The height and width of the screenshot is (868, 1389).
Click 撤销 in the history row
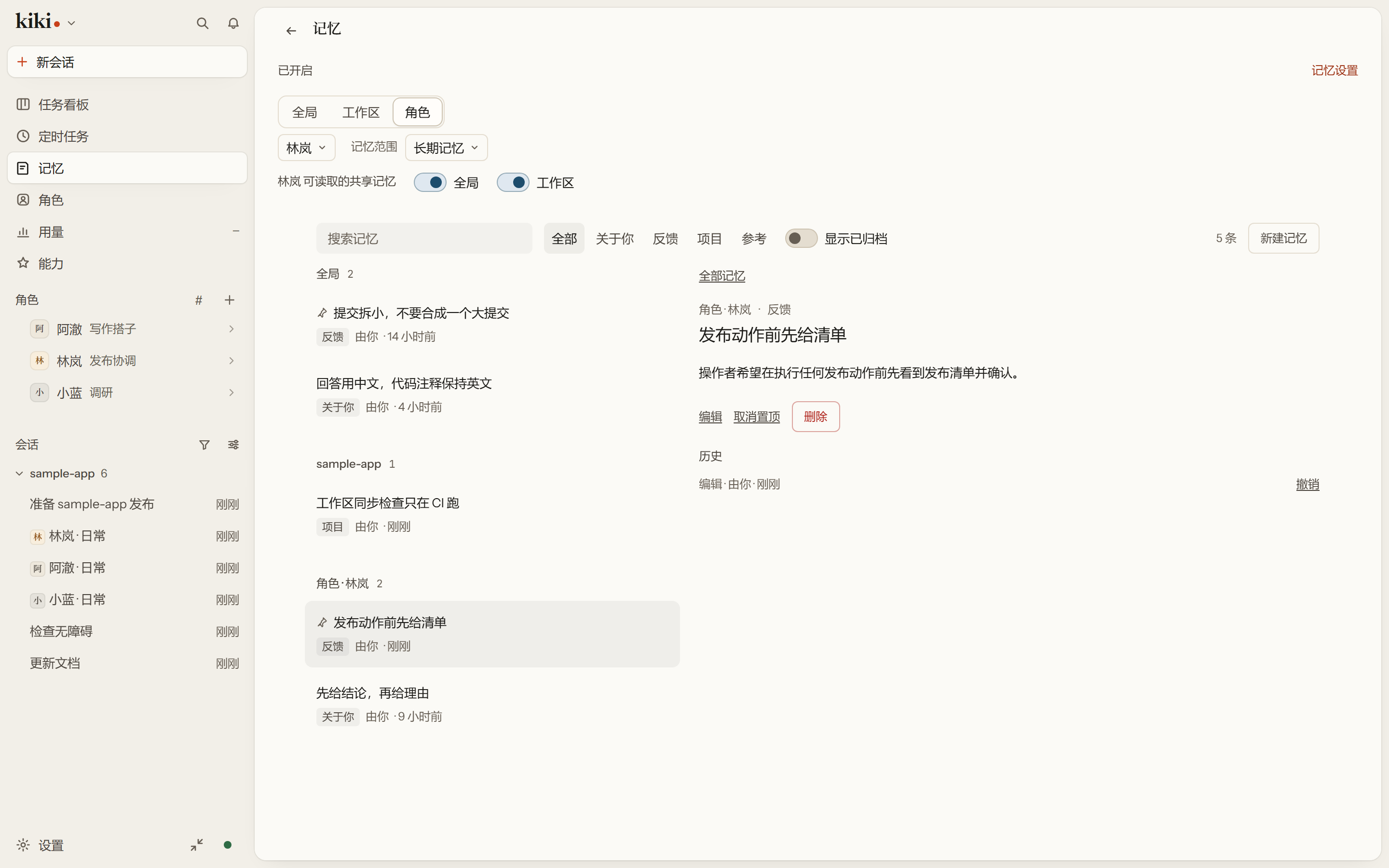point(1307,484)
